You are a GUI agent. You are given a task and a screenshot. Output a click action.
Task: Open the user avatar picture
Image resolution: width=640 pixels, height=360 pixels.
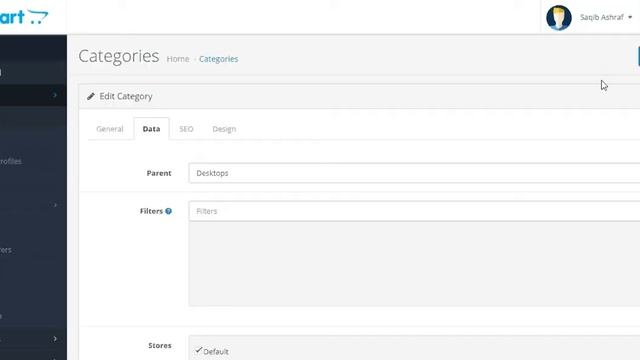coord(558,18)
